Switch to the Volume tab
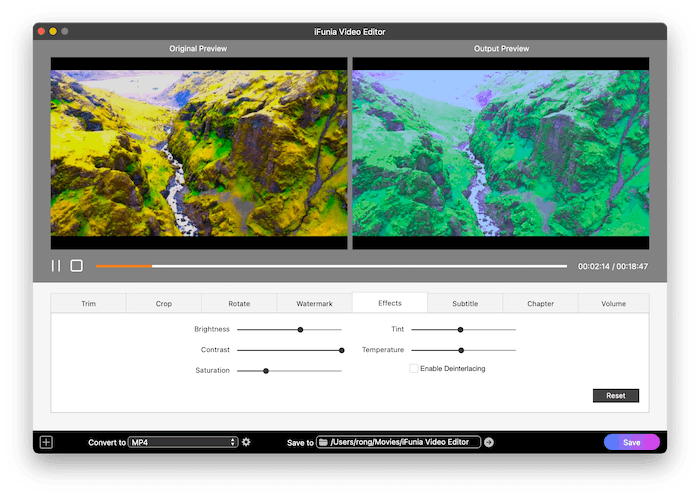The image size is (700, 497). [614, 303]
